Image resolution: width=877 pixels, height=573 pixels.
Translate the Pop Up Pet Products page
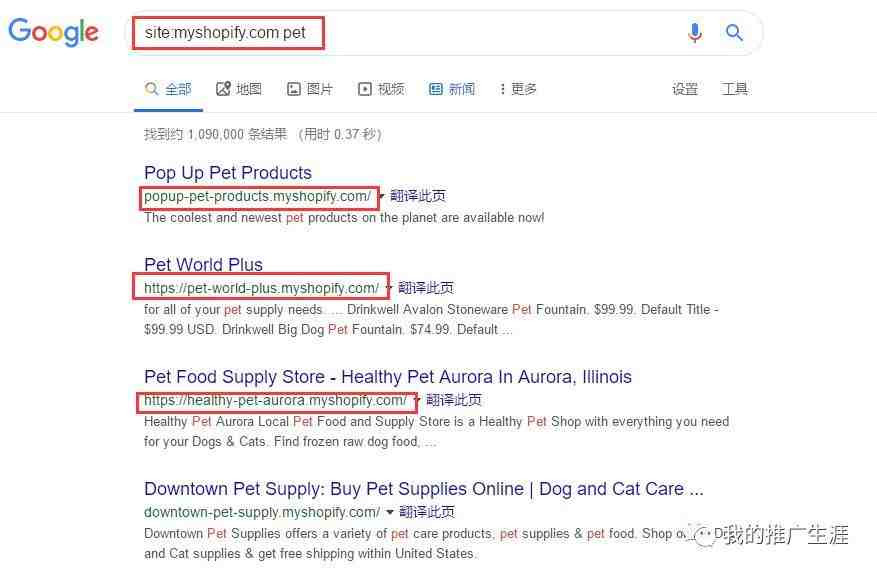(x=418, y=196)
